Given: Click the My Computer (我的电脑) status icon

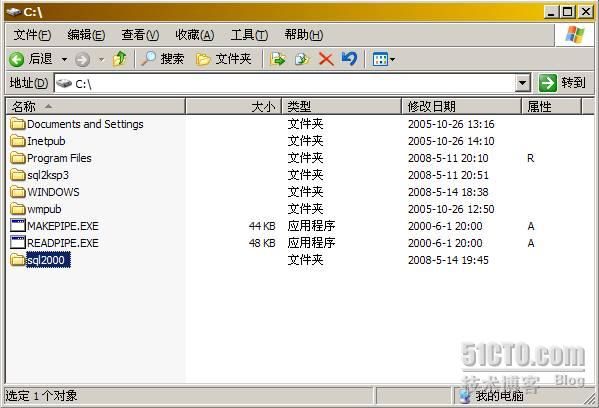Looking at the screenshot, I should 465,396.
